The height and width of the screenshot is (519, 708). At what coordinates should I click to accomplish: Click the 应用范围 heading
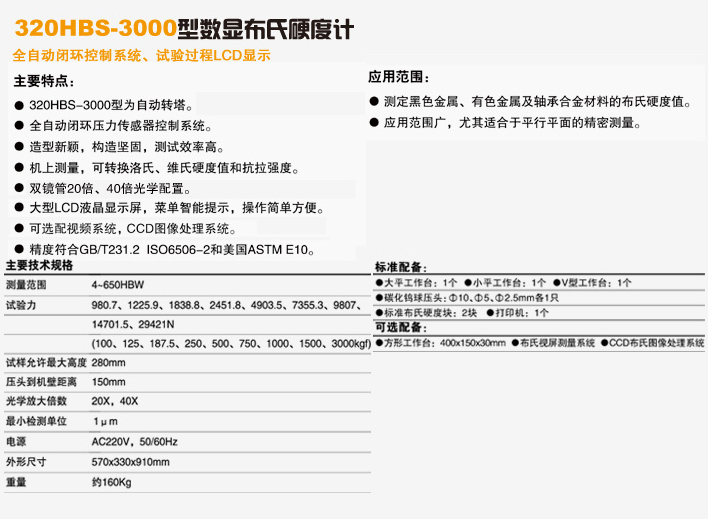tap(399, 76)
